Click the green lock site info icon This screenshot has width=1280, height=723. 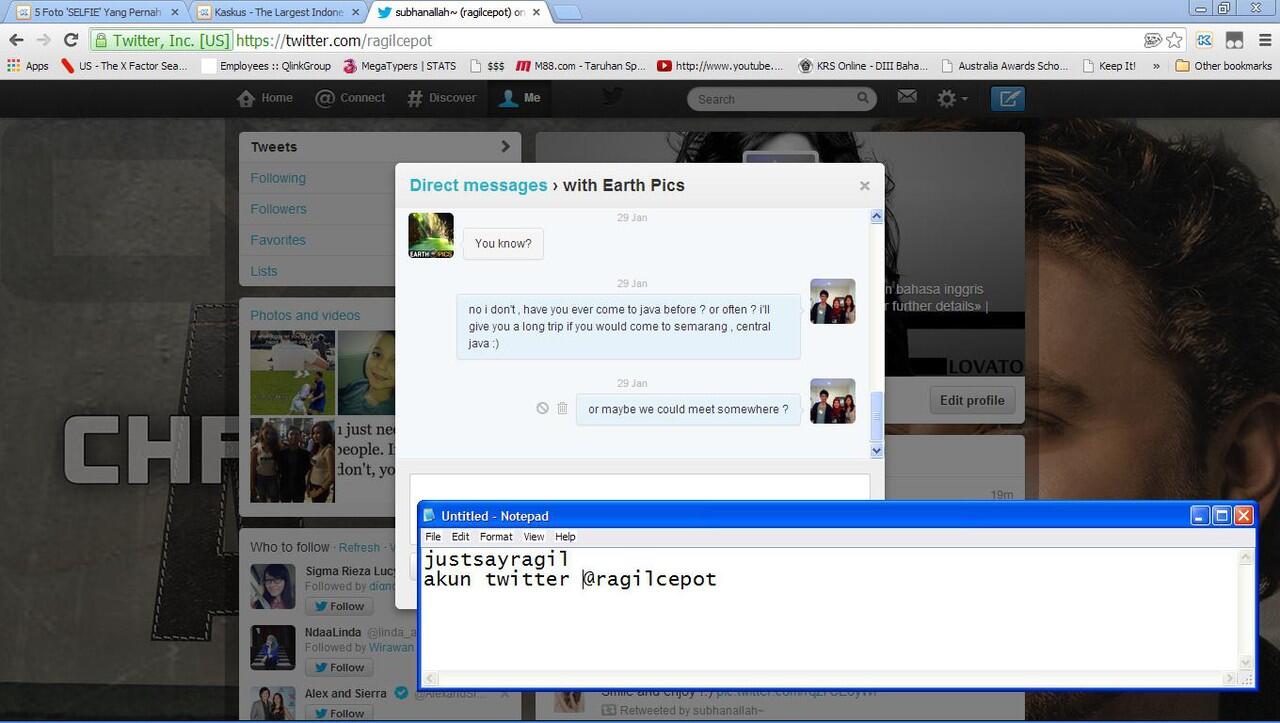(x=100, y=41)
